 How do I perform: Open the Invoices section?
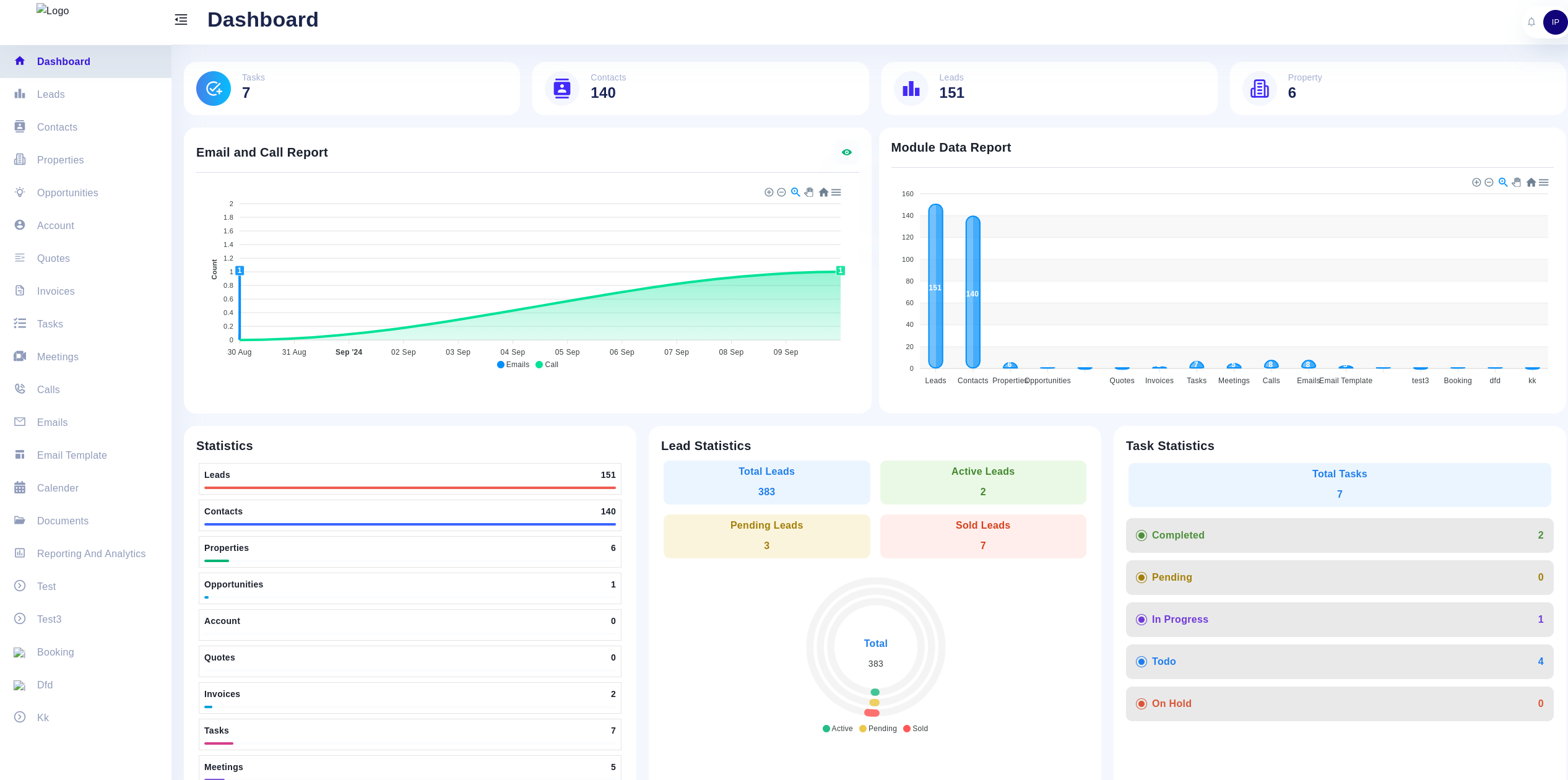pos(55,290)
